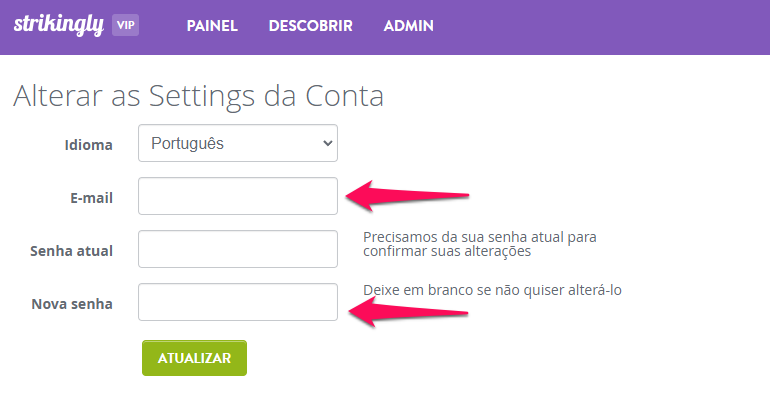Focus the Senha atual input field
The height and width of the screenshot is (418, 770).
tap(238, 249)
